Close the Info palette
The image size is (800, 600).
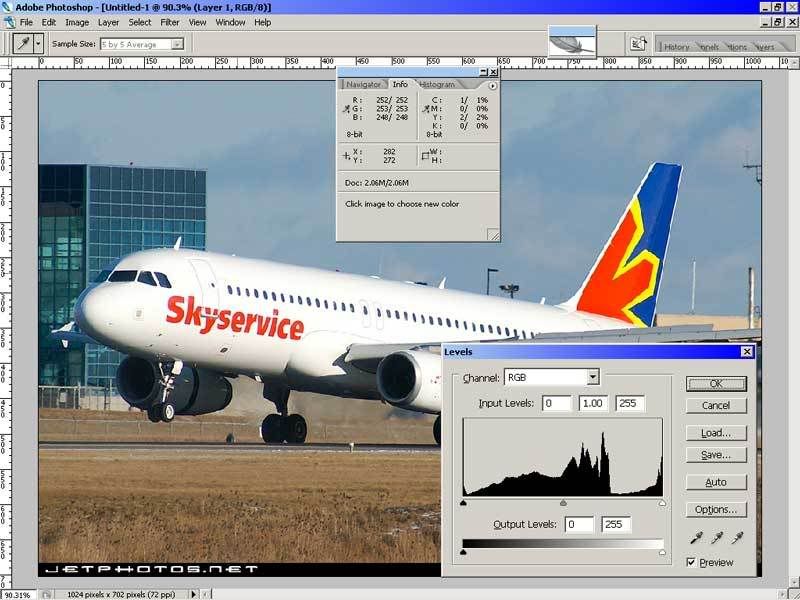tap(493, 72)
